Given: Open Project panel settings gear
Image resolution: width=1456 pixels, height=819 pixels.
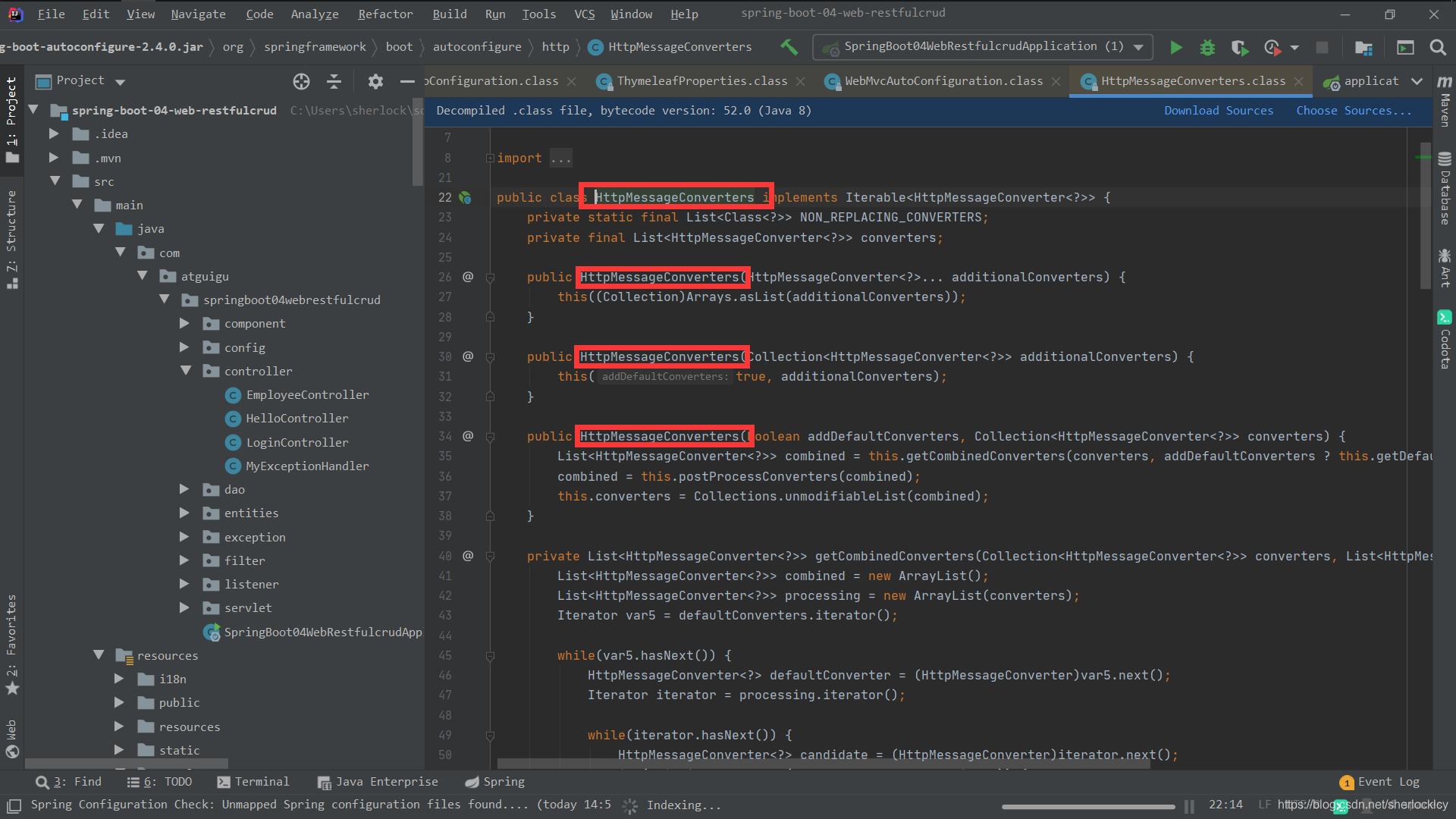Looking at the screenshot, I should 375,81.
